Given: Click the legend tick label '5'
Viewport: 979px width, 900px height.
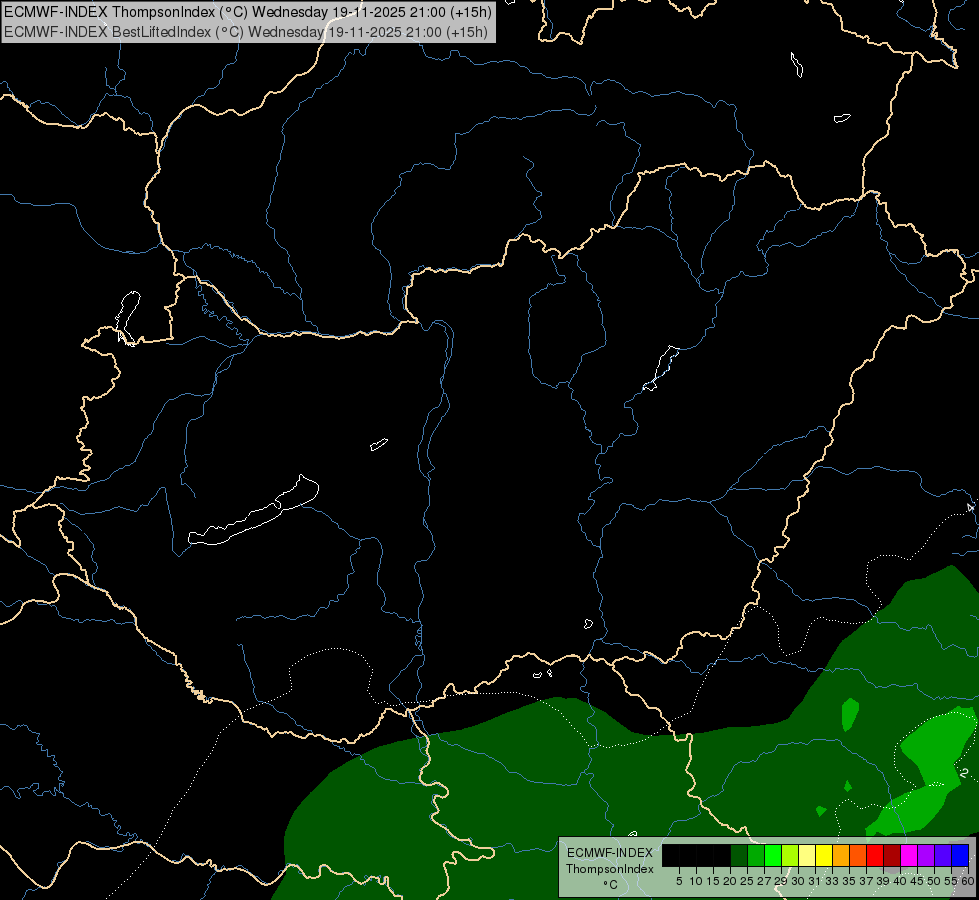Looking at the screenshot, I should click(x=679, y=881).
